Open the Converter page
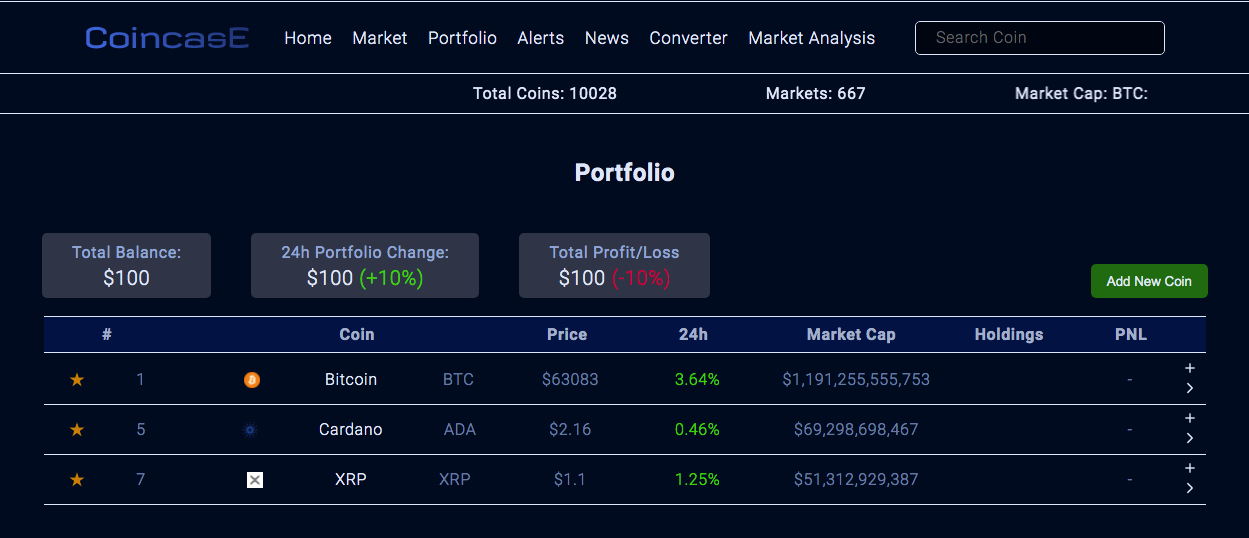Viewport: 1249px width, 538px height. click(688, 38)
